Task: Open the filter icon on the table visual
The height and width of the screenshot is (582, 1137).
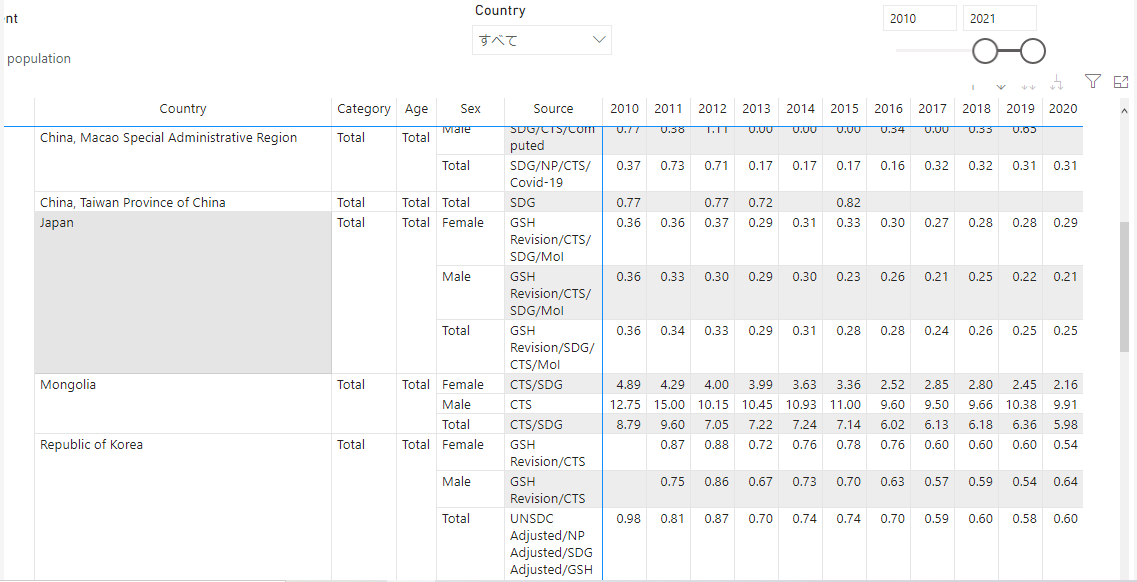Action: tap(1093, 82)
